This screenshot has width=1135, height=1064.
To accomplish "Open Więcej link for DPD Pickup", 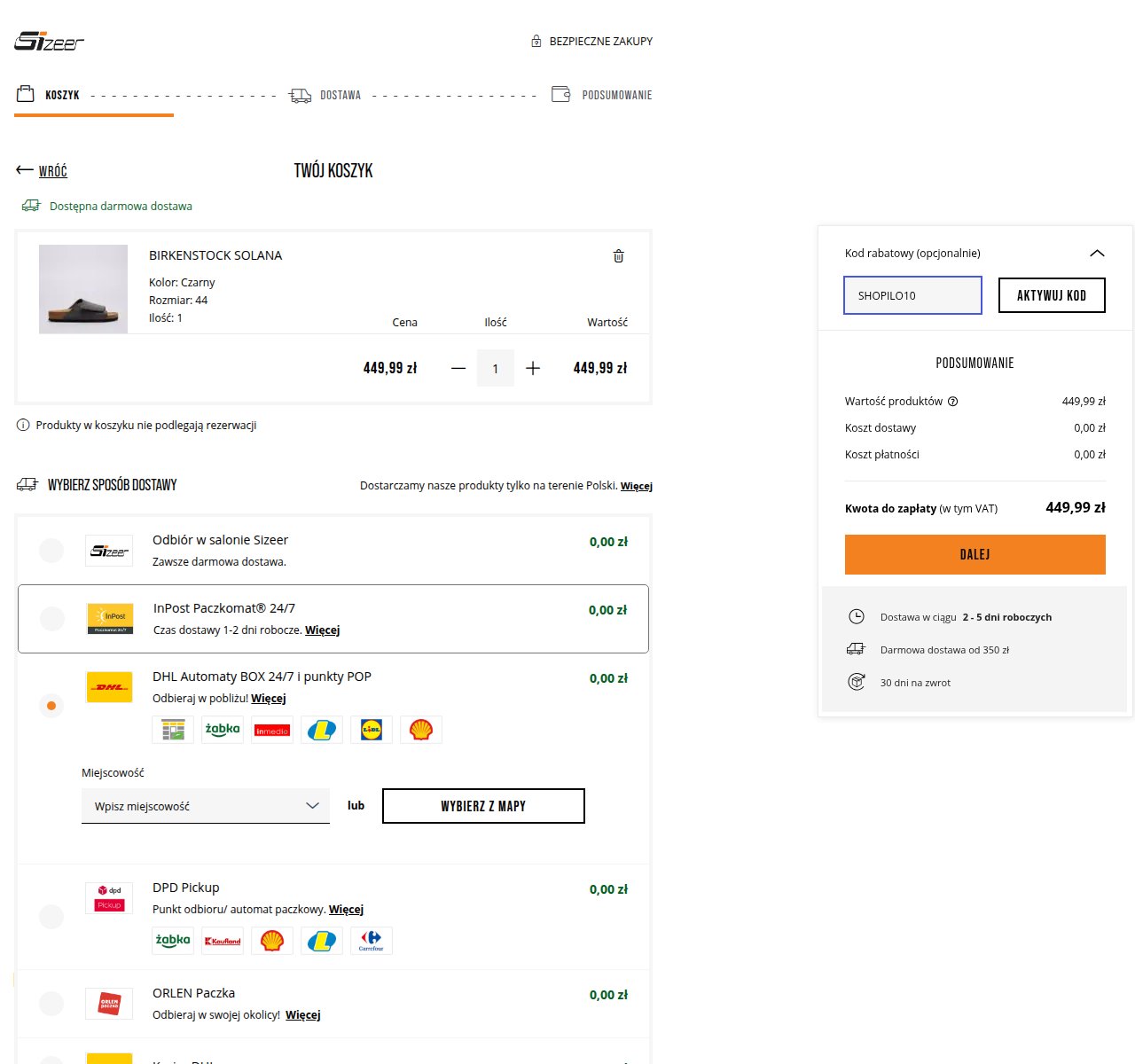I will coord(346,910).
